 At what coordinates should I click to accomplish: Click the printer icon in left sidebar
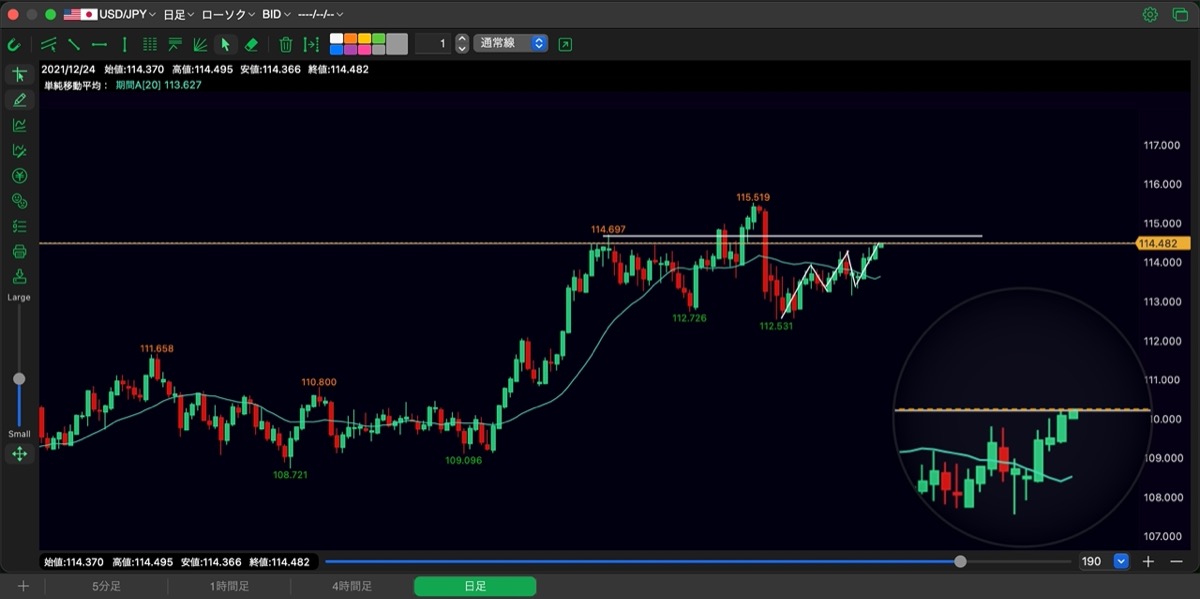[x=19, y=251]
